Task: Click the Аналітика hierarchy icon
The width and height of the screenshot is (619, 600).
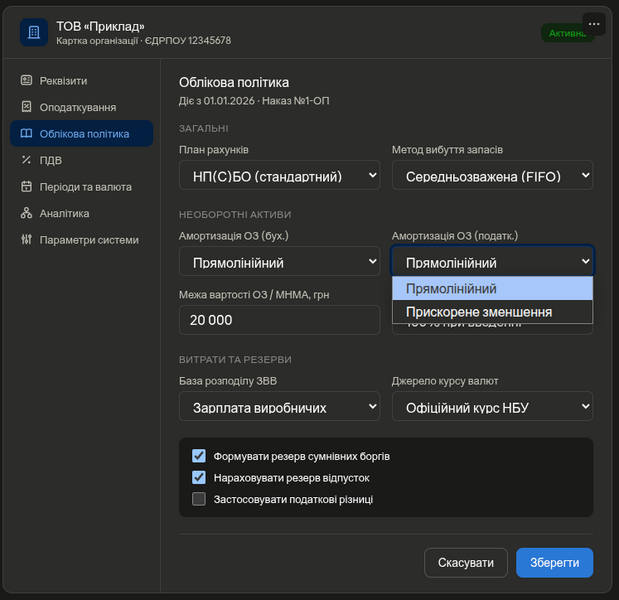Action: coord(26,213)
